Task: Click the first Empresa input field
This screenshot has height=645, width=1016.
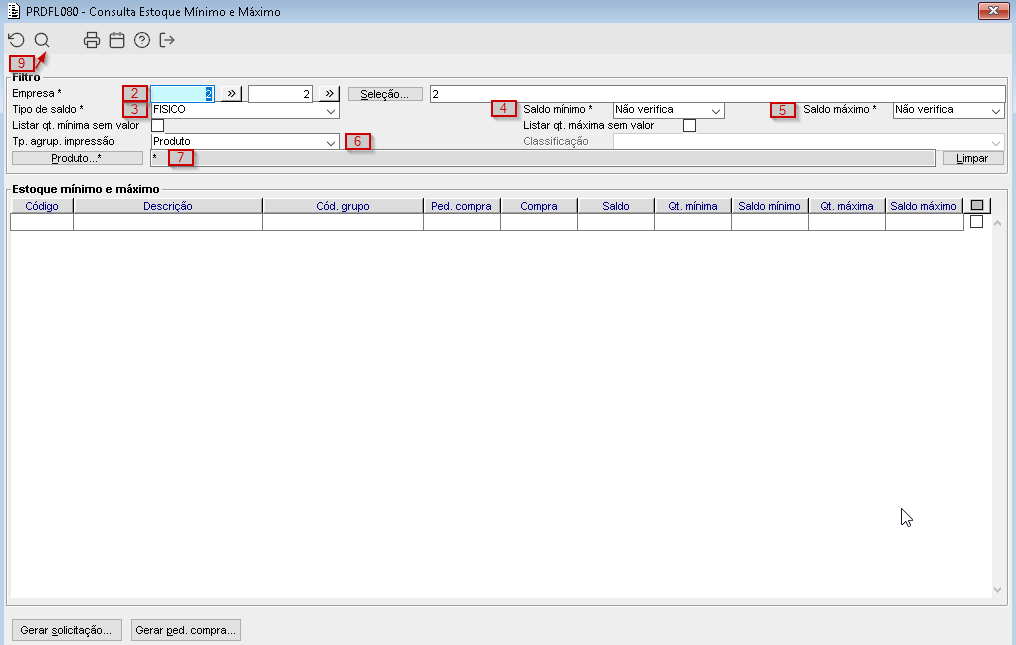Action: 182,94
